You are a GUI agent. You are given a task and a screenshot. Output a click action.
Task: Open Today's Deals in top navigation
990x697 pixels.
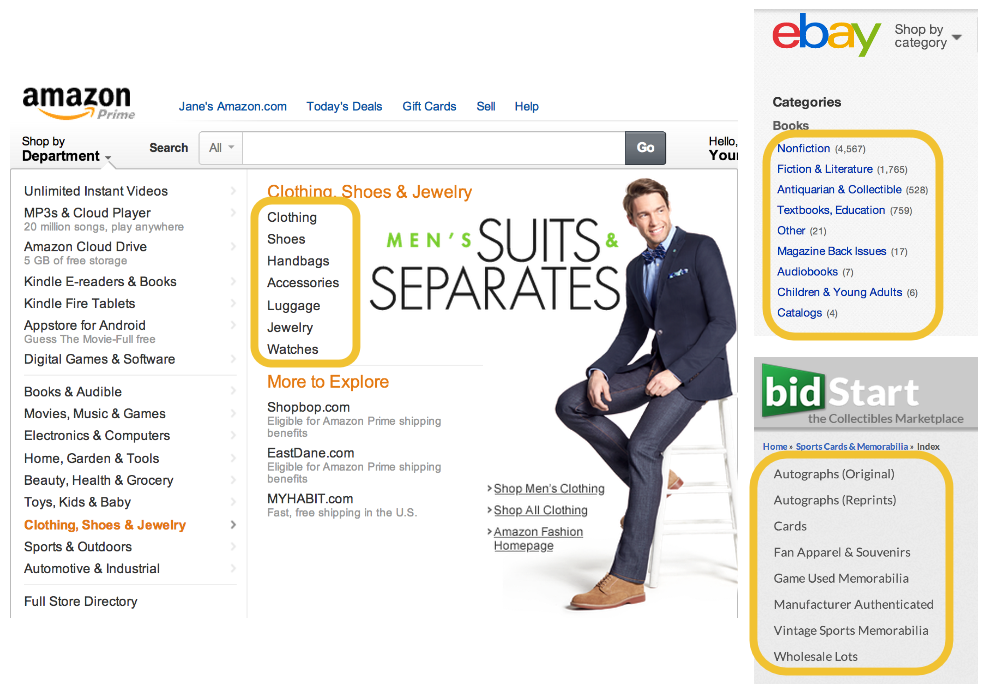click(344, 107)
